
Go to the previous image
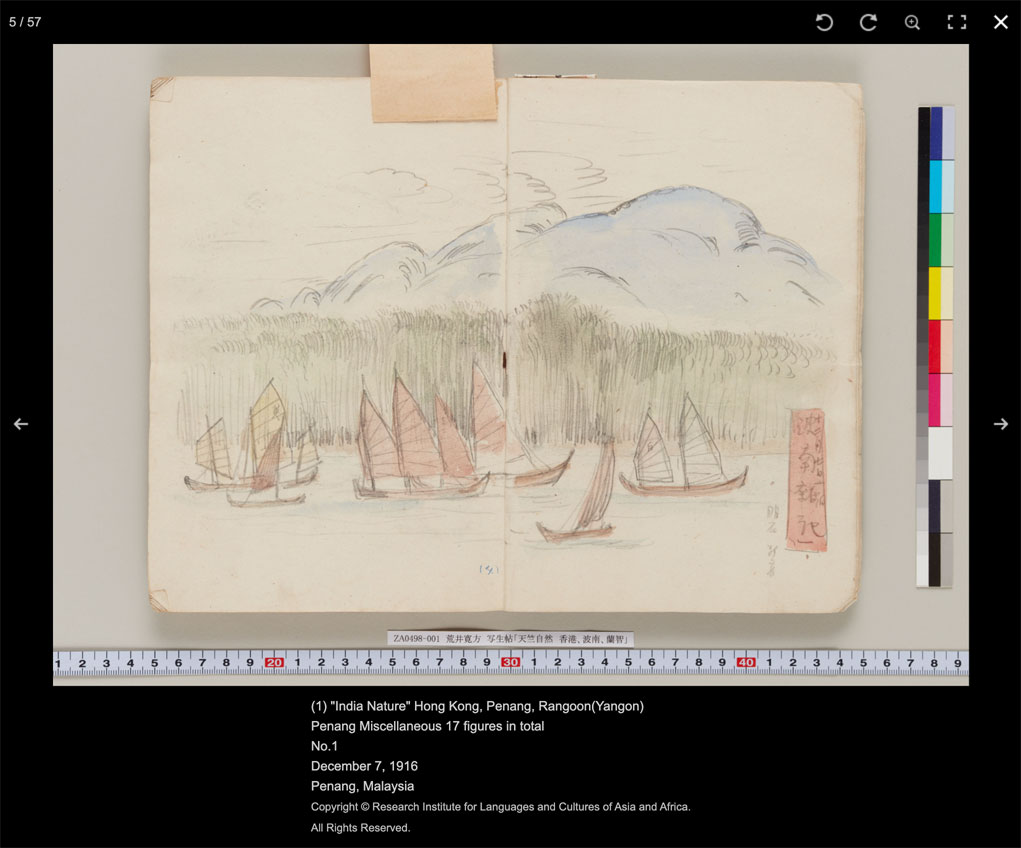point(21,424)
